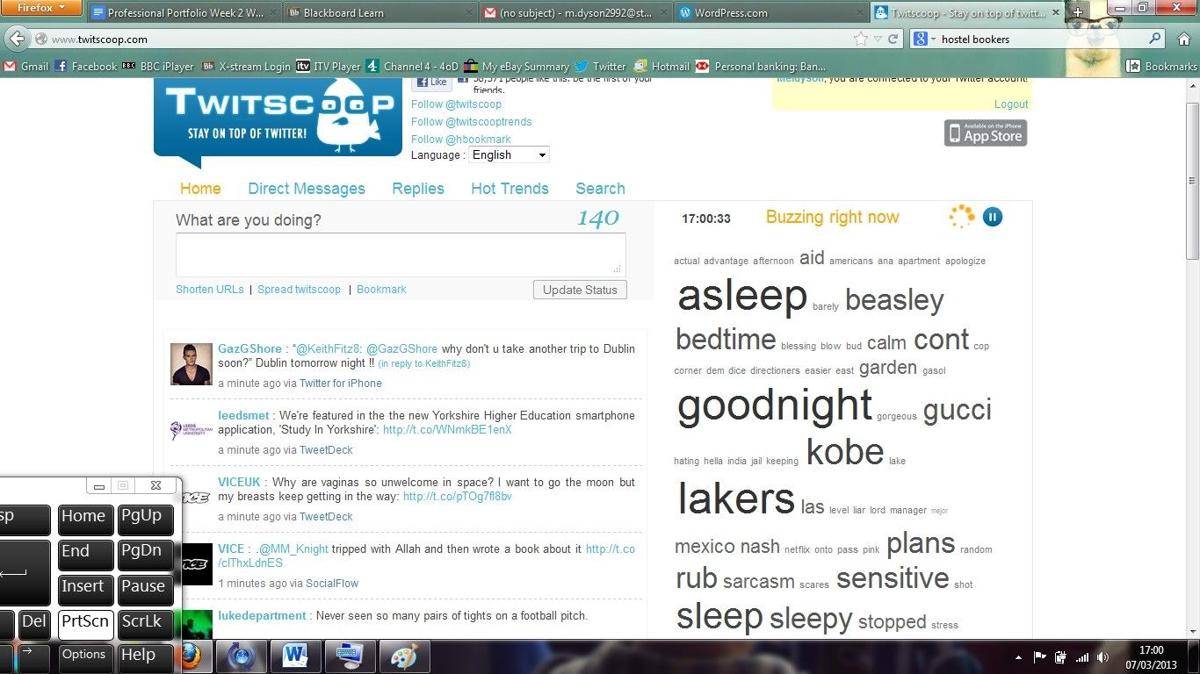Bookmark page with the star icon
The height and width of the screenshot is (674, 1200).
point(861,39)
